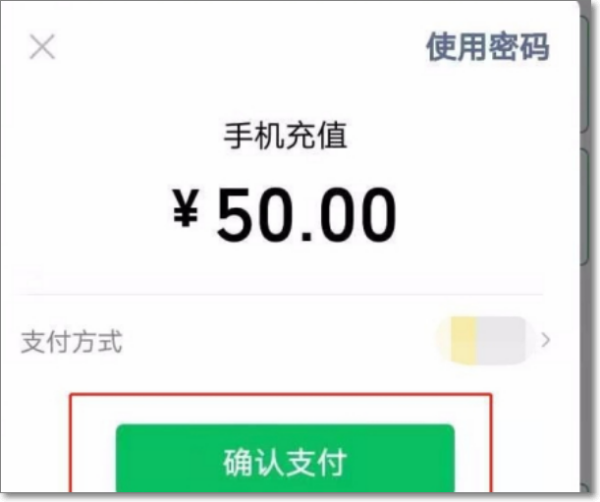Open the 支付方式 payment method row
Viewport: 600px width, 502px height.
285,341
